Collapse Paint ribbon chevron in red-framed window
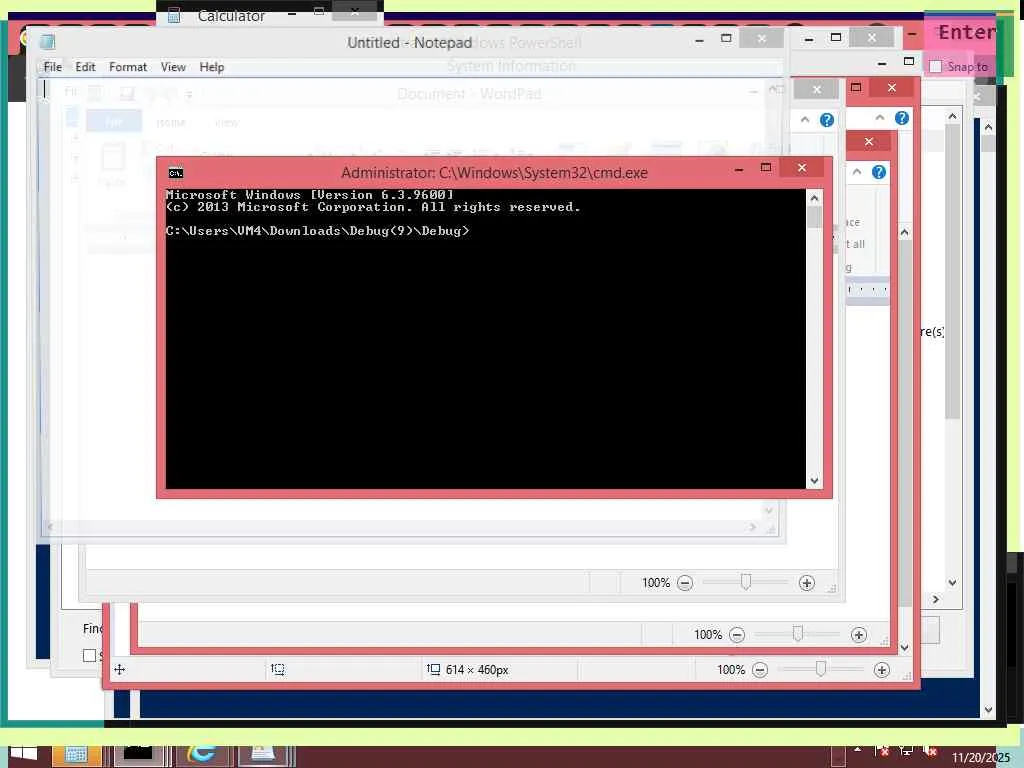 [x=880, y=118]
